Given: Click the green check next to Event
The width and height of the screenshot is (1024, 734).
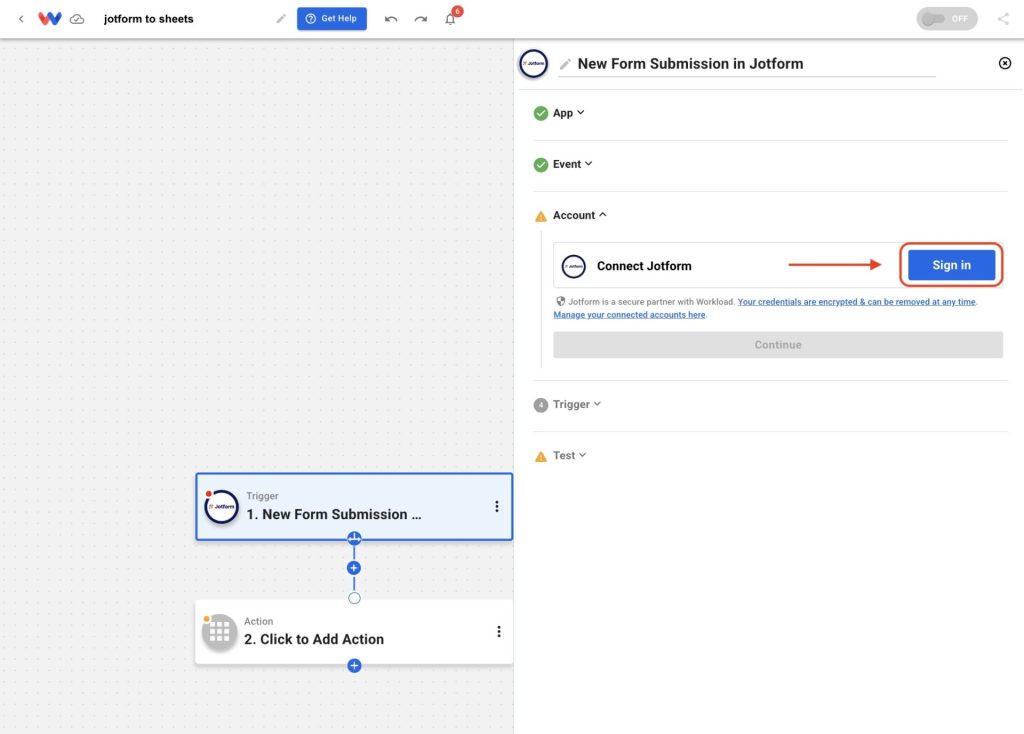Looking at the screenshot, I should pyautogui.click(x=541, y=165).
